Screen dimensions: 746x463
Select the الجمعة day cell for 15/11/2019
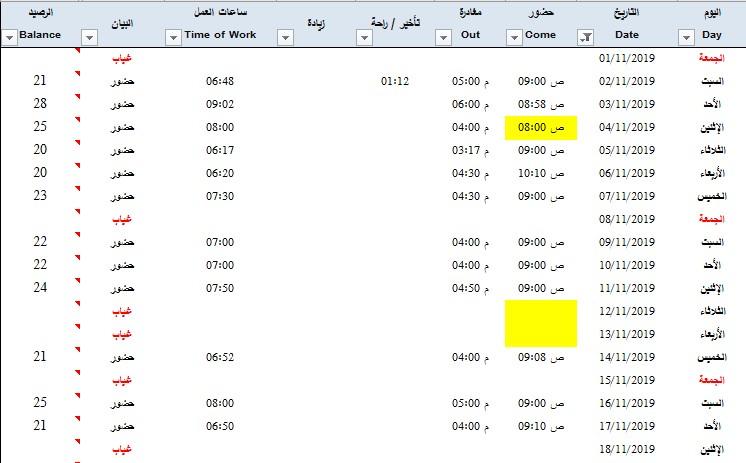point(712,380)
